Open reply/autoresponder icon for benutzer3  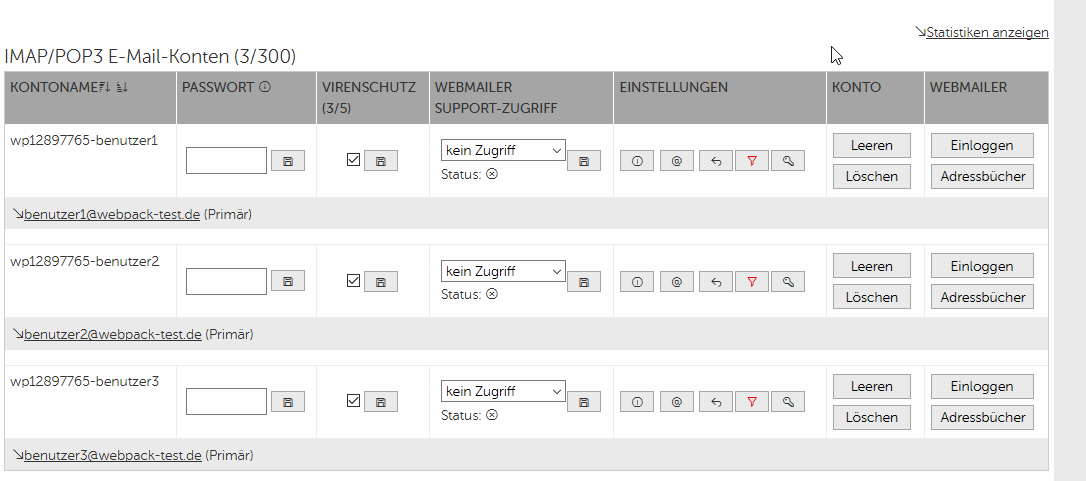pos(716,402)
